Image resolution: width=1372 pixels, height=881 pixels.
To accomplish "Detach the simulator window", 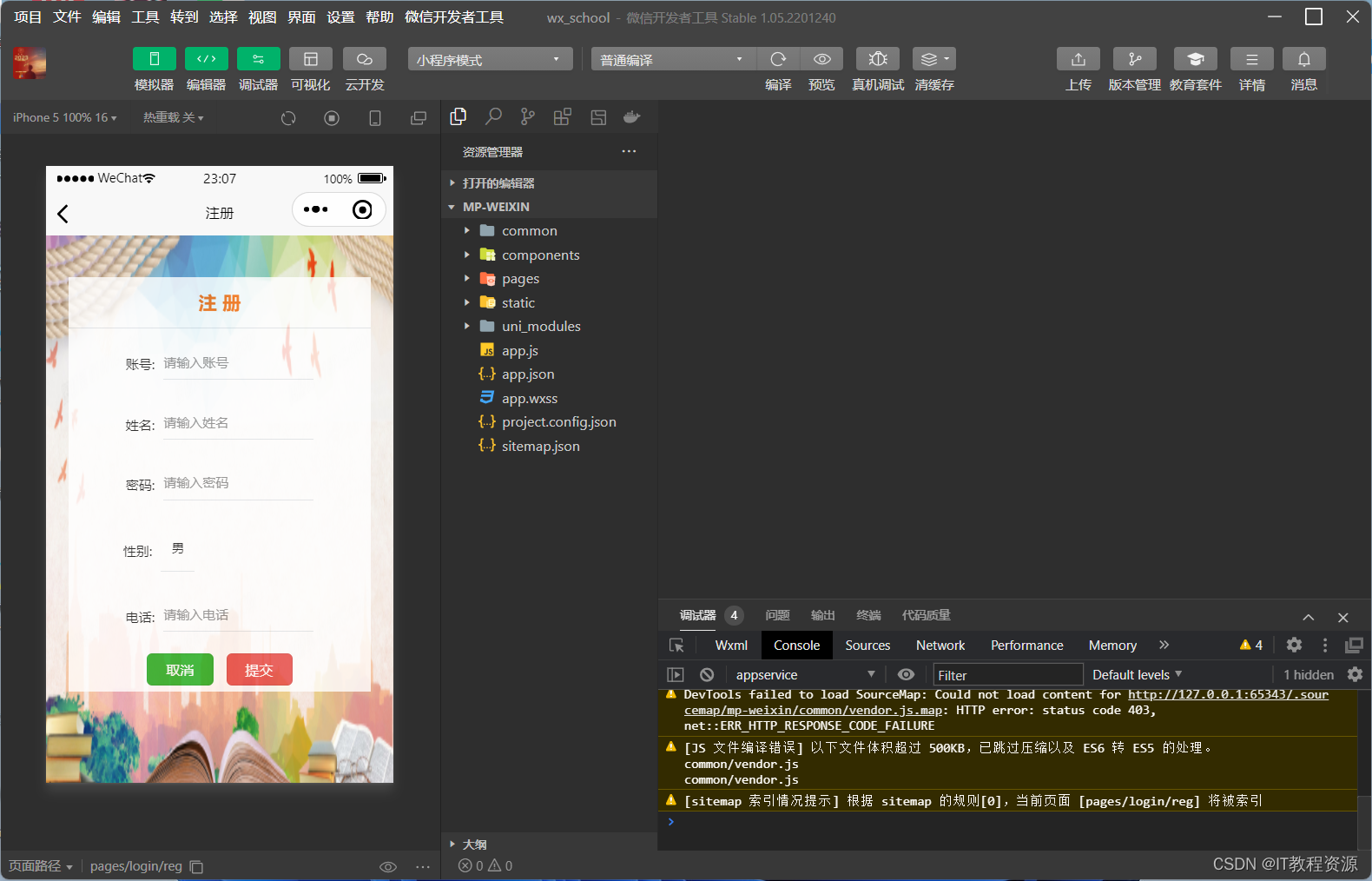I will tap(419, 118).
